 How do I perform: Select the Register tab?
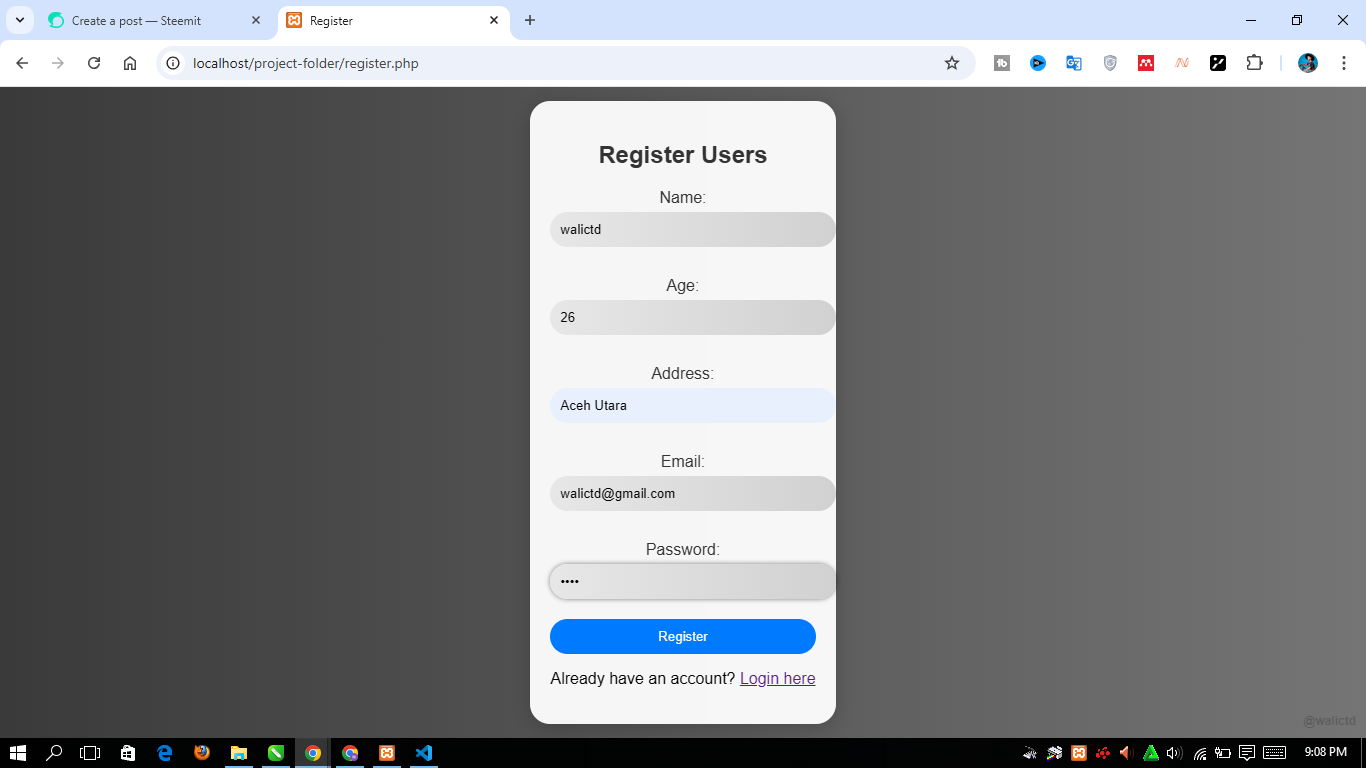point(393,20)
